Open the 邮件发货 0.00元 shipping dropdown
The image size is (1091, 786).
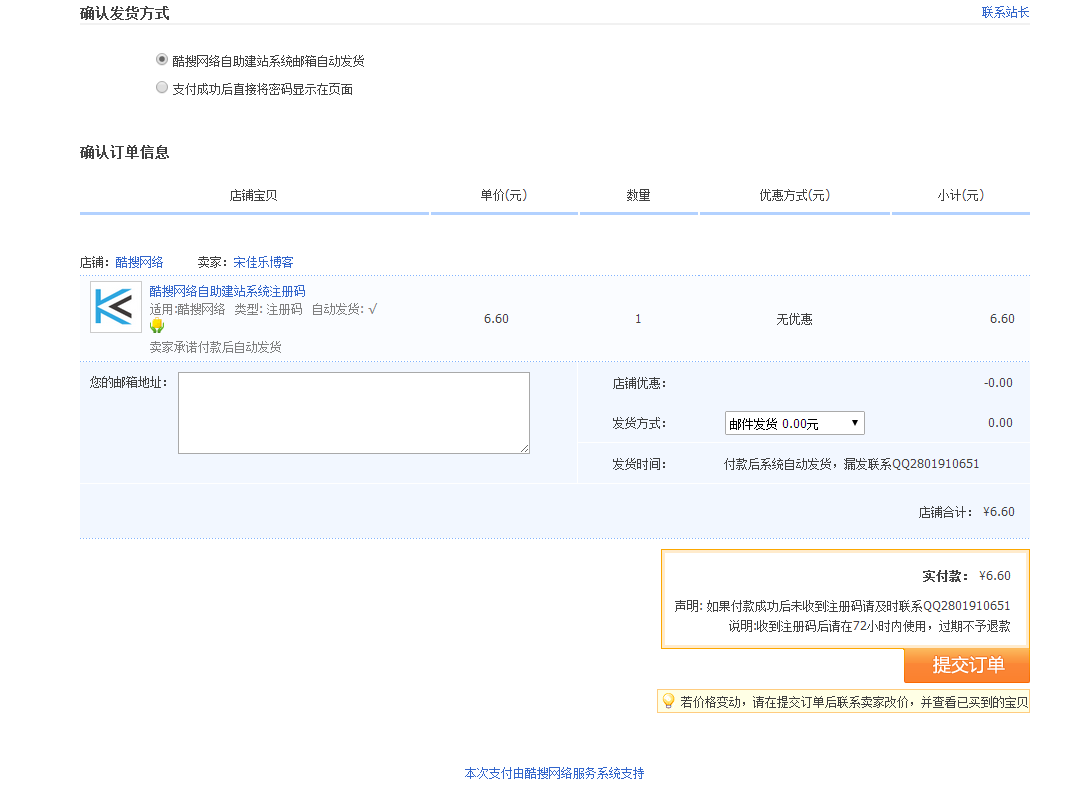tap(795, 423)
